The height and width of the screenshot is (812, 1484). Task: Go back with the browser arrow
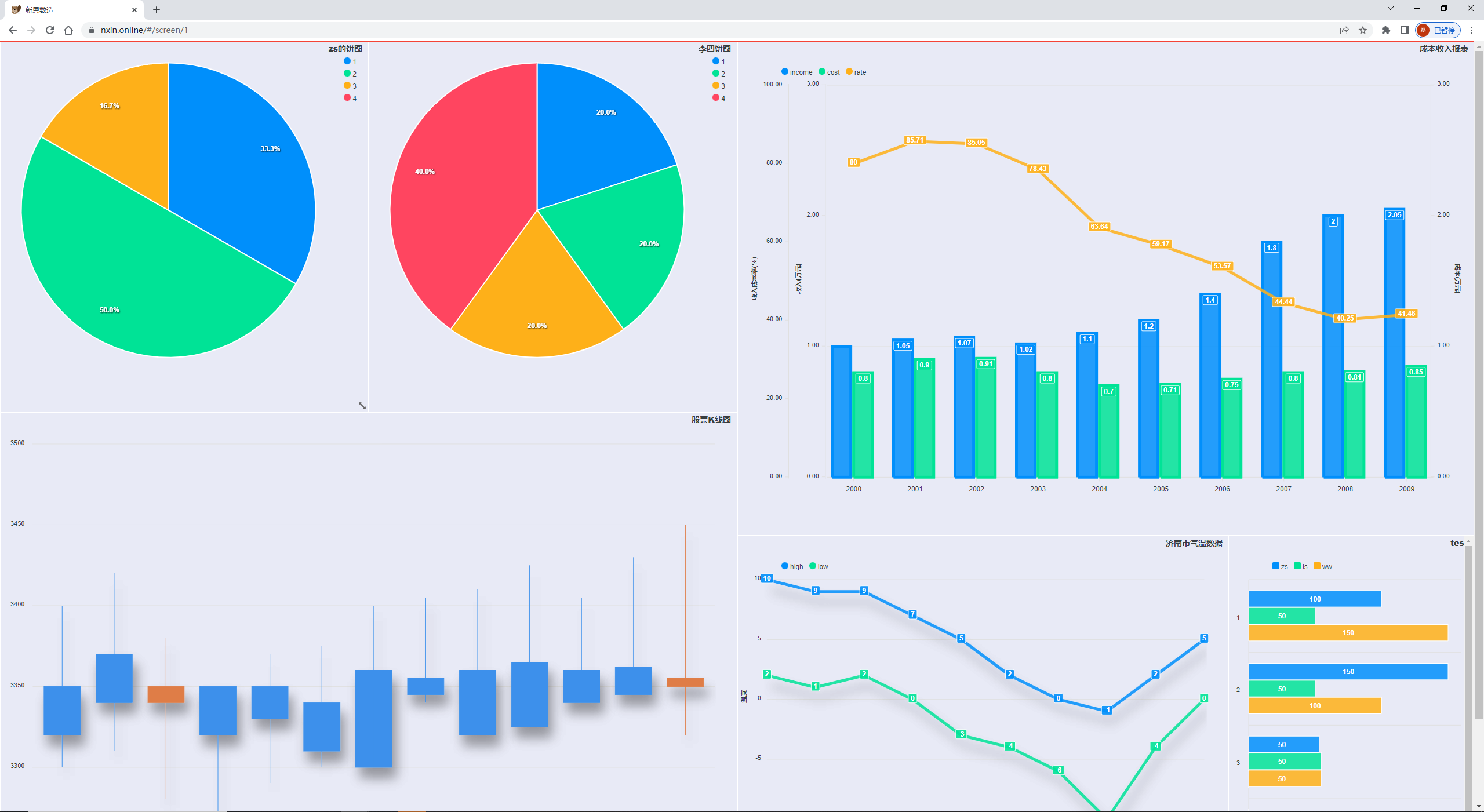pos(13,30)
